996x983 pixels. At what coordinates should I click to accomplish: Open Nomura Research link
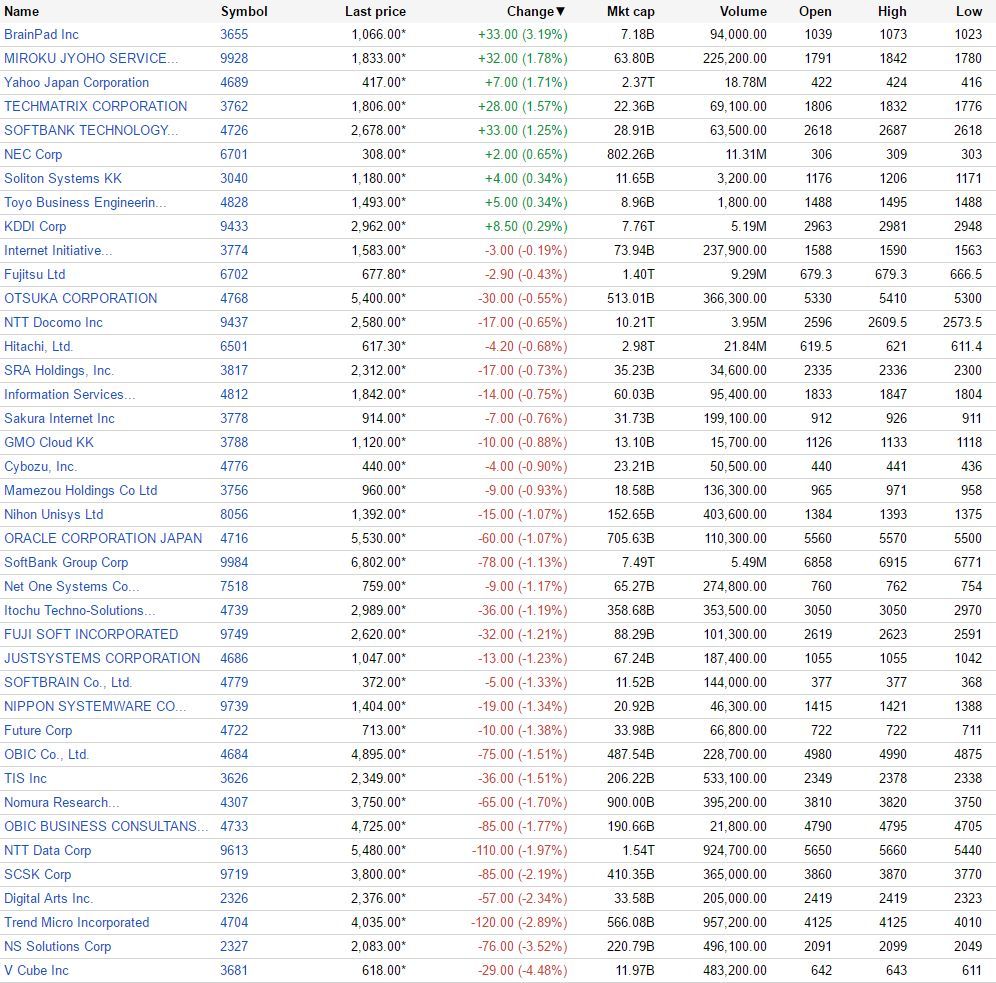tap(62, 803)
